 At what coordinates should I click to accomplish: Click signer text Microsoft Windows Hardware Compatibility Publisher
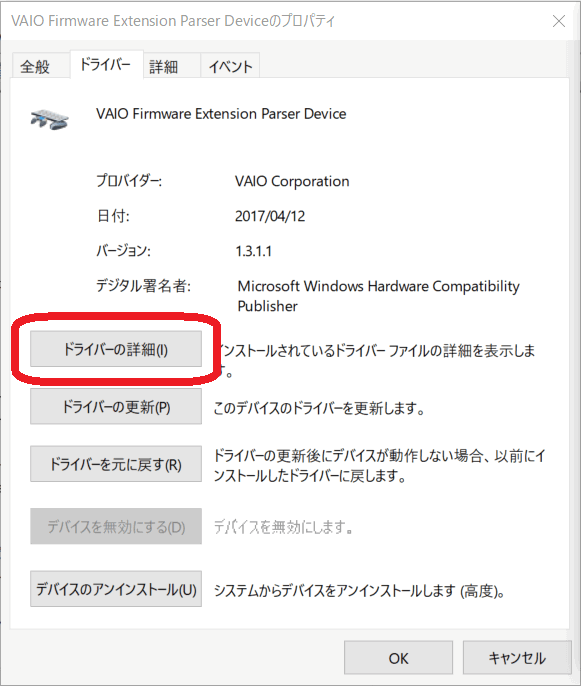pyautogui.click(x=378, y=296)
